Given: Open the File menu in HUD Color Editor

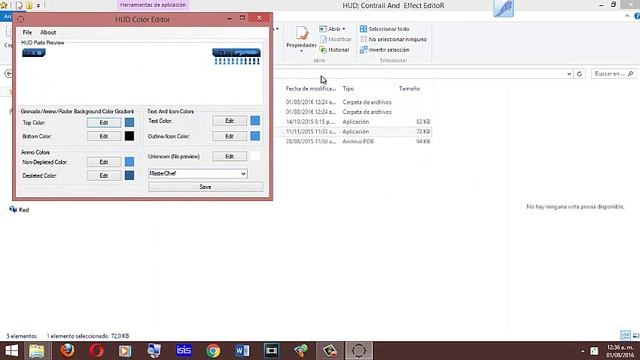Looking at the screenshot, I should [27, 32].
